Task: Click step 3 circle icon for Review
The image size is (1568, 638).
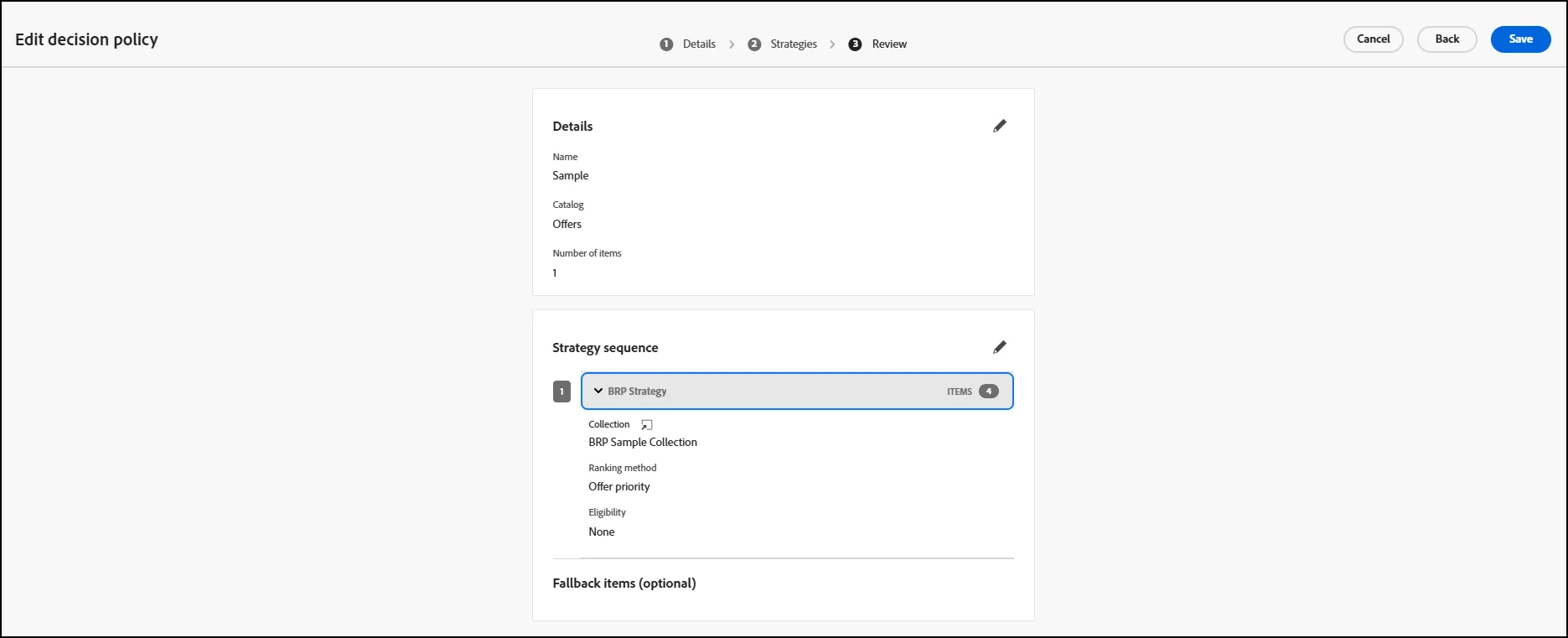Action: click(x=855, y=44)
